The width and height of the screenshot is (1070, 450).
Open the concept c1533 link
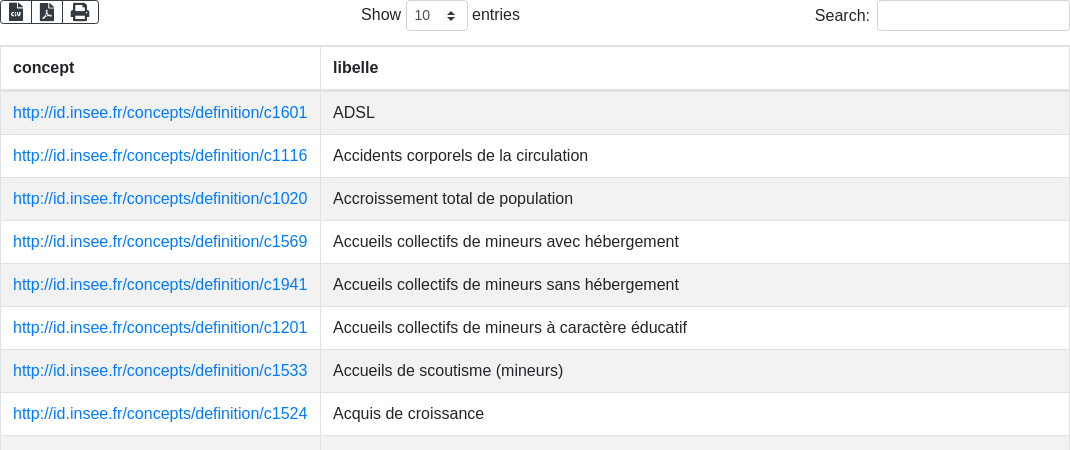[160, 371]
